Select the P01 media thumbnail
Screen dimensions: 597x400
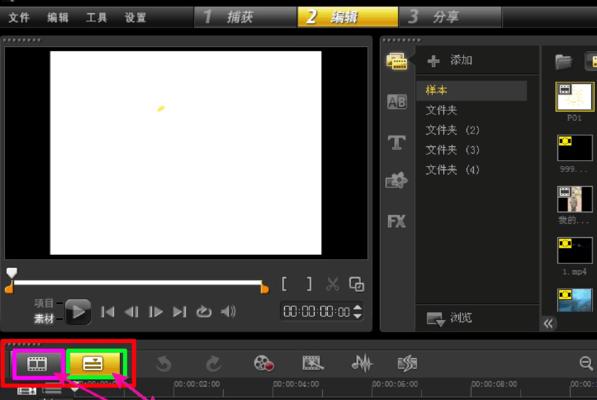tap(575, 97)
